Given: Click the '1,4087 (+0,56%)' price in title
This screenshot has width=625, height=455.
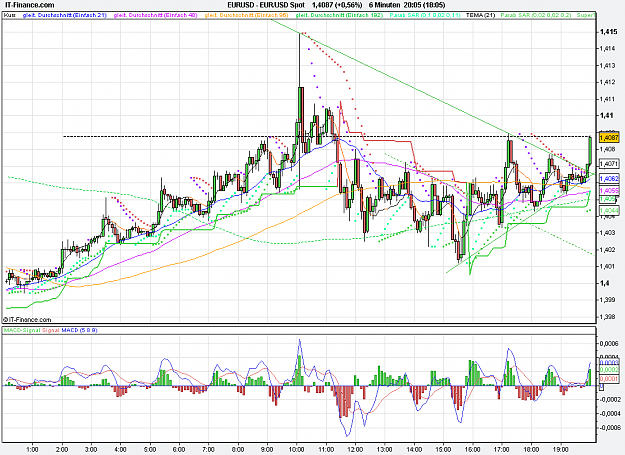Looking at the screenshot, I should 337,5.
